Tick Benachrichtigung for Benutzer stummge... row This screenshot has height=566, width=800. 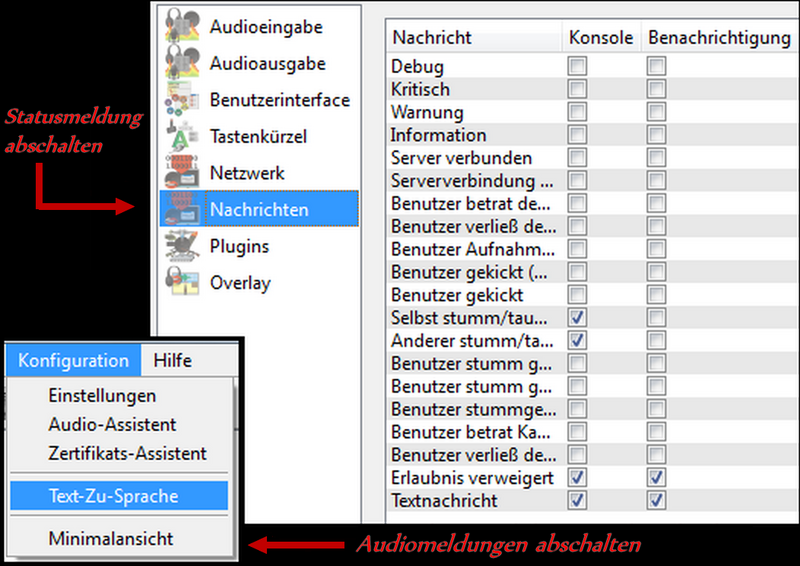pyautogui.click(x=656, y=409)
